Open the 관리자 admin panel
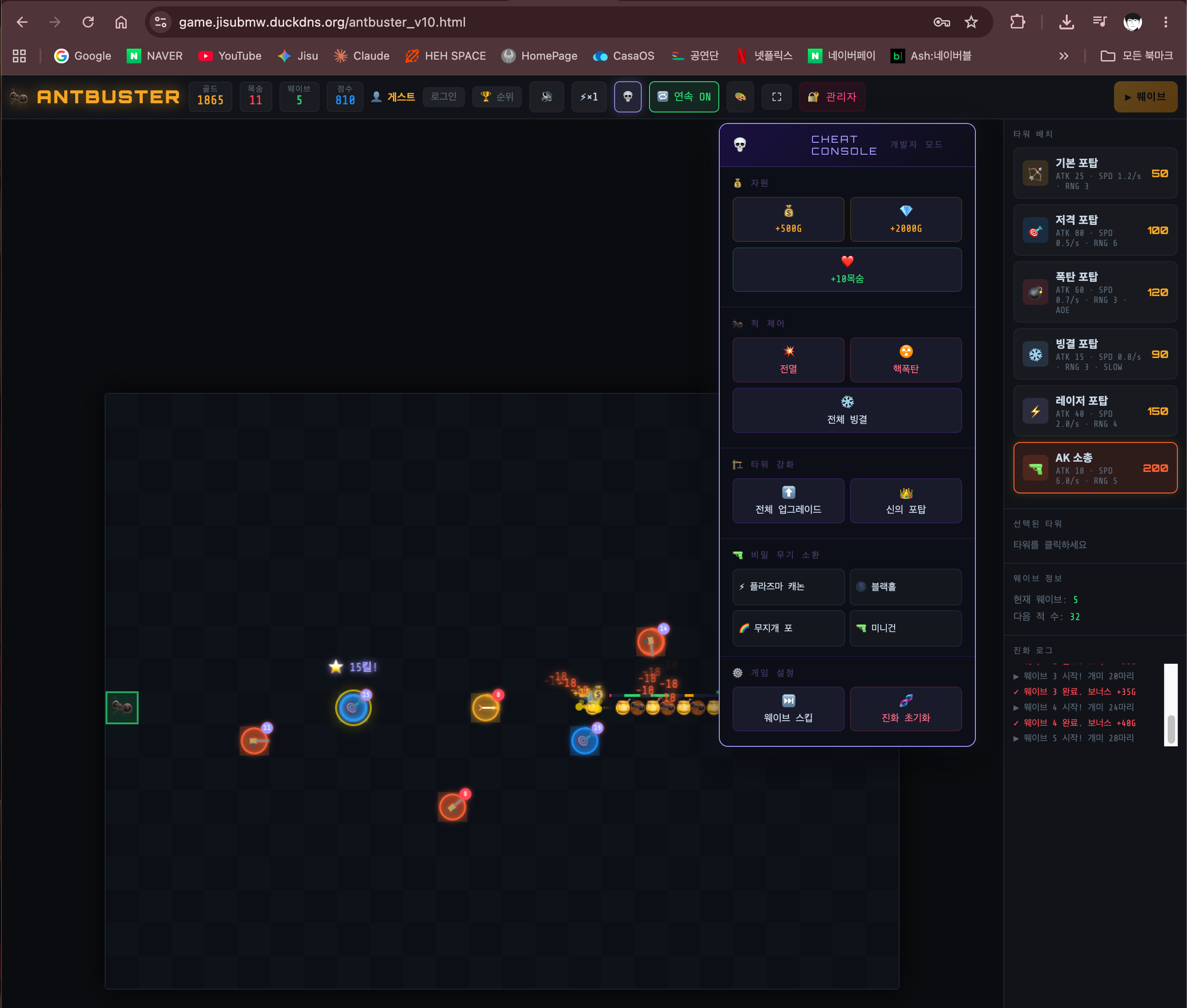The height and width of the screenshot is (1008, 1187). click(832, 97)
